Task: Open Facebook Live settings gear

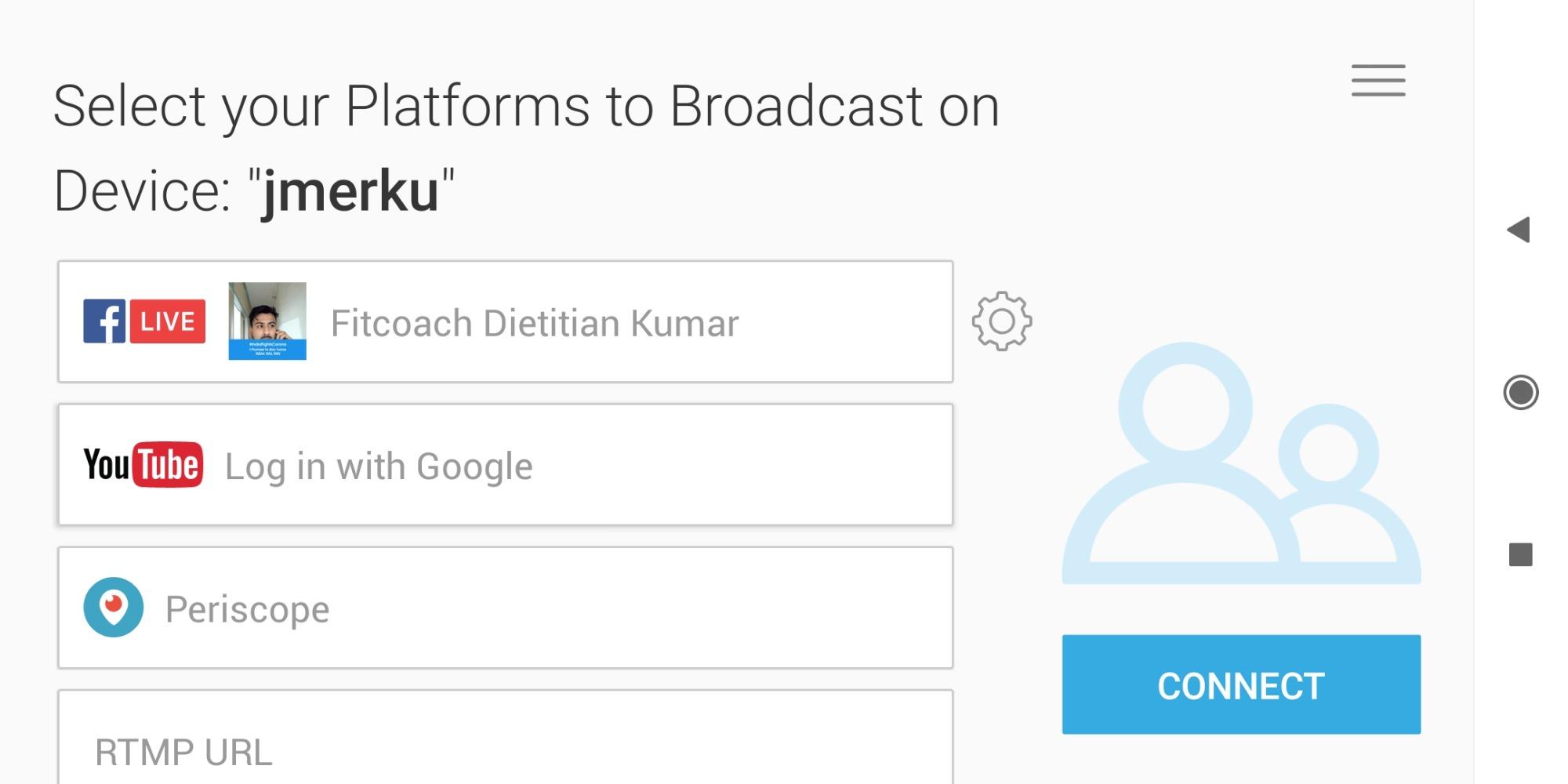Action: (1001, 321)
